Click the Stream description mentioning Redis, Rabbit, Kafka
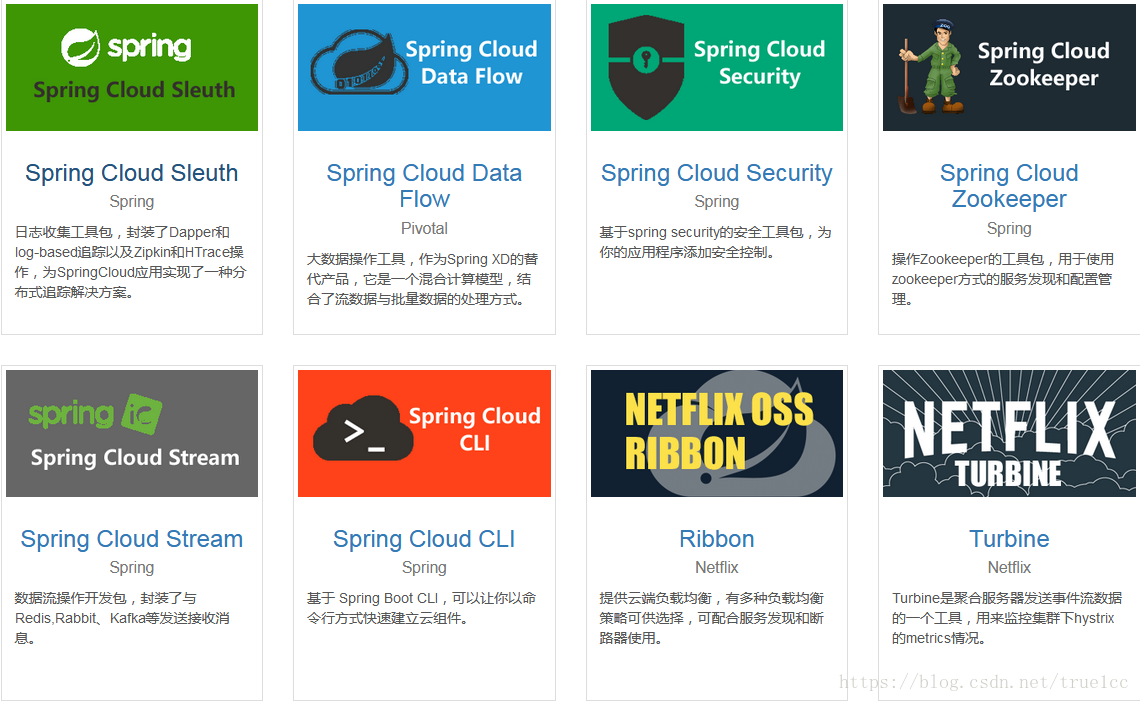1140x702 pixels. pos(122,618)
